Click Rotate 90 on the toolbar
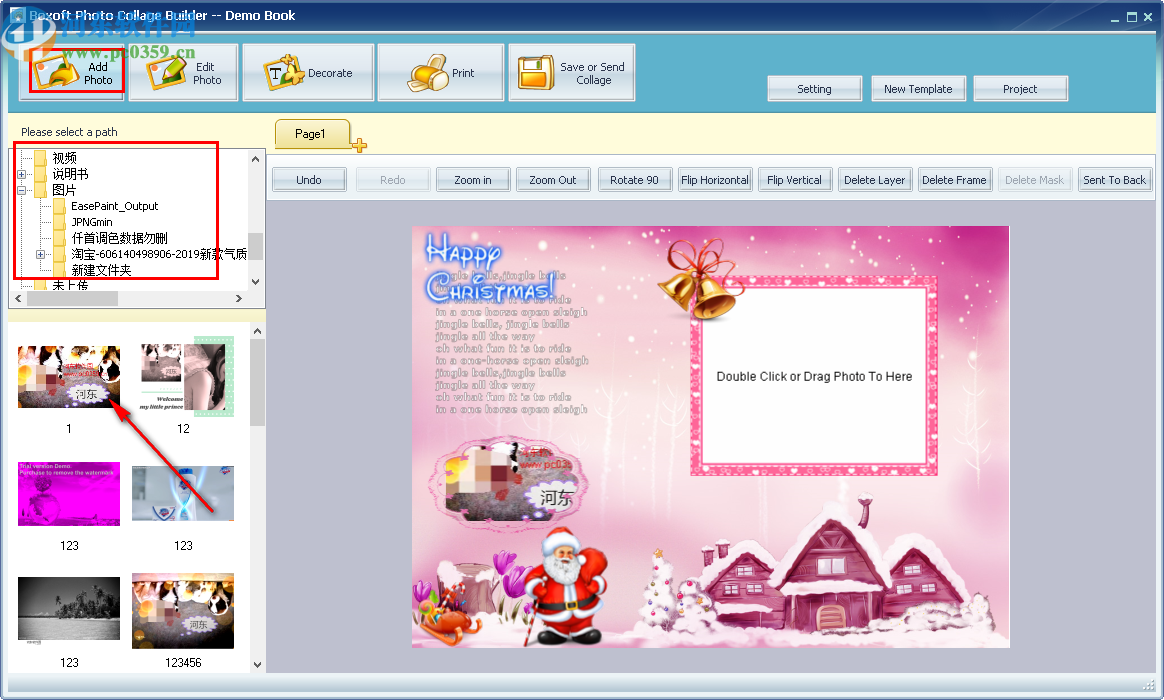This screenshot has width=1164, height=700. pyautogui.click(x=634, y=180)
